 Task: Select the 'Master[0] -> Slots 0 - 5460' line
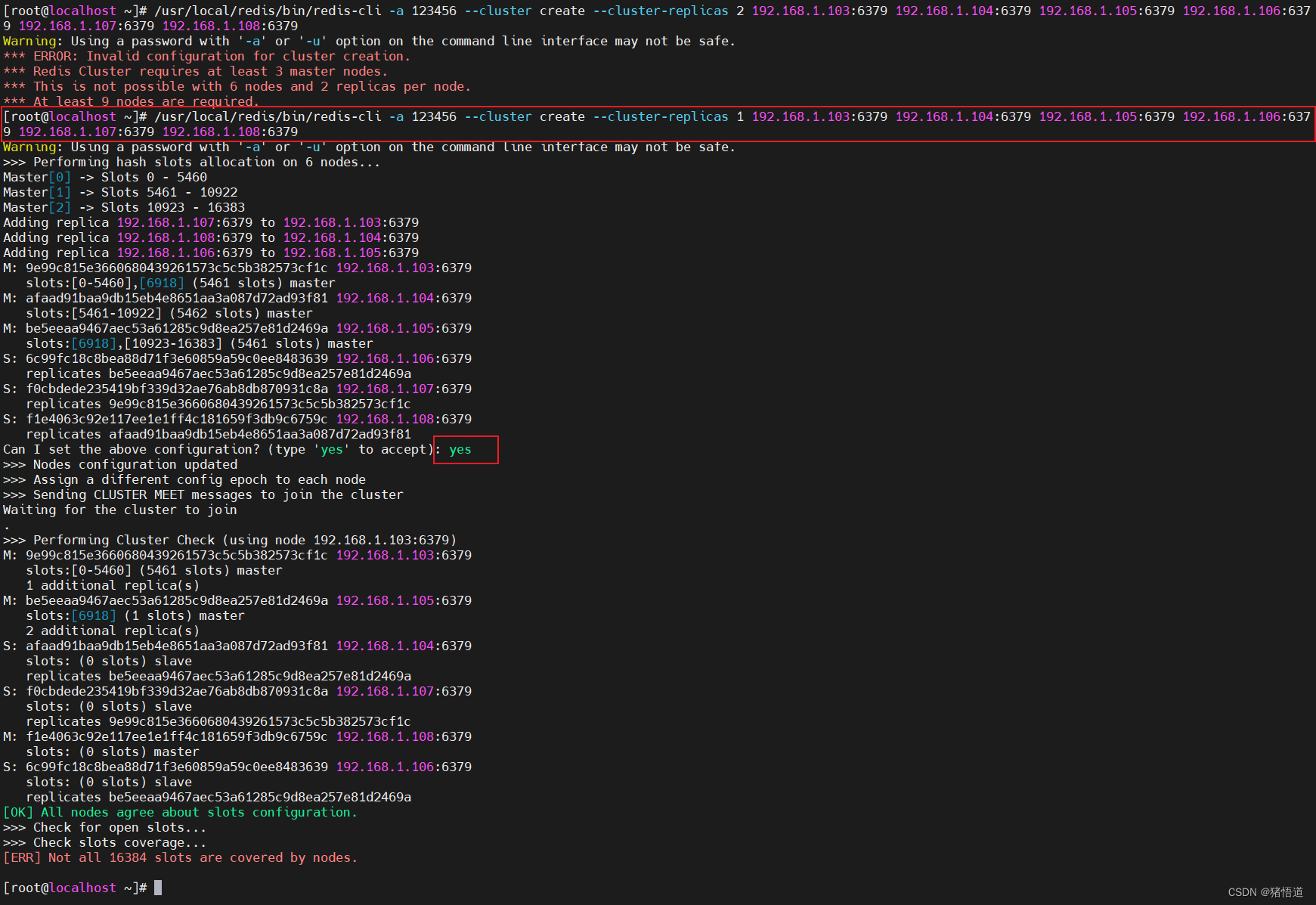105,177
